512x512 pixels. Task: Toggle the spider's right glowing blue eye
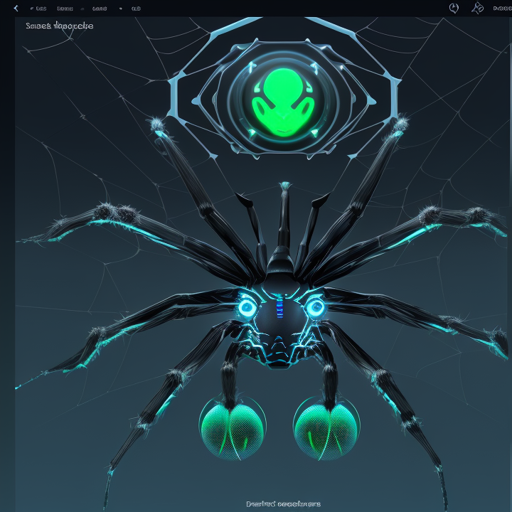(315, 307)
